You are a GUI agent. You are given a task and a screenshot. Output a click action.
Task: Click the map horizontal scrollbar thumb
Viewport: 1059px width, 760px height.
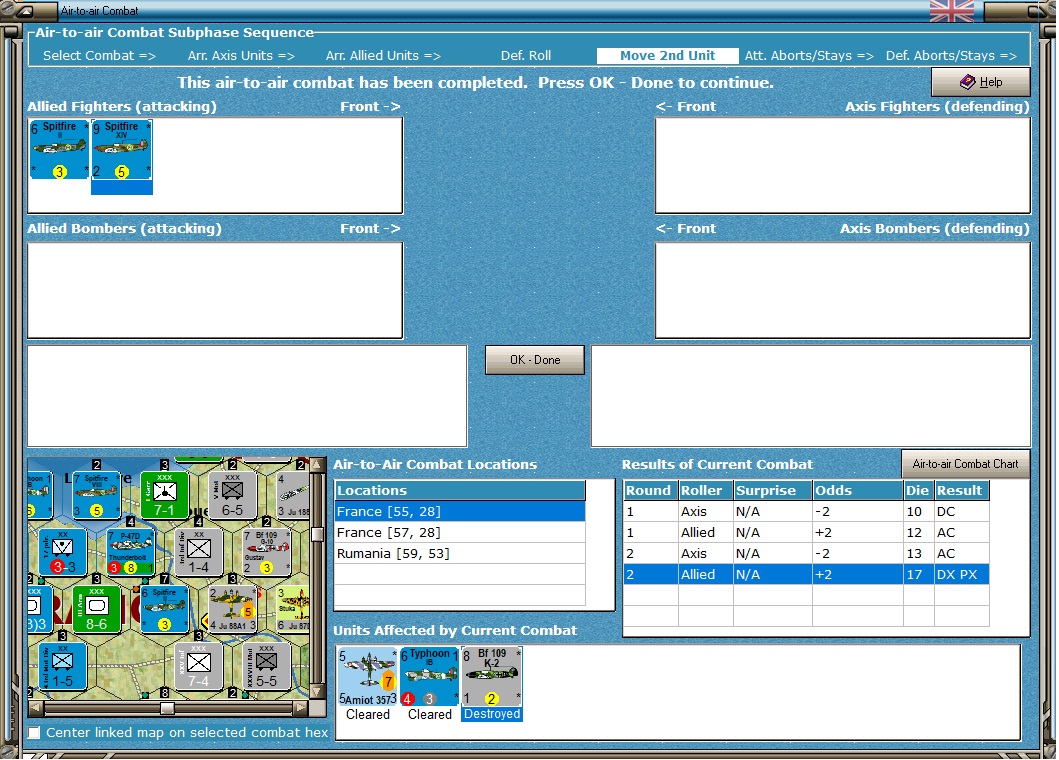click(x=167, y=708)
